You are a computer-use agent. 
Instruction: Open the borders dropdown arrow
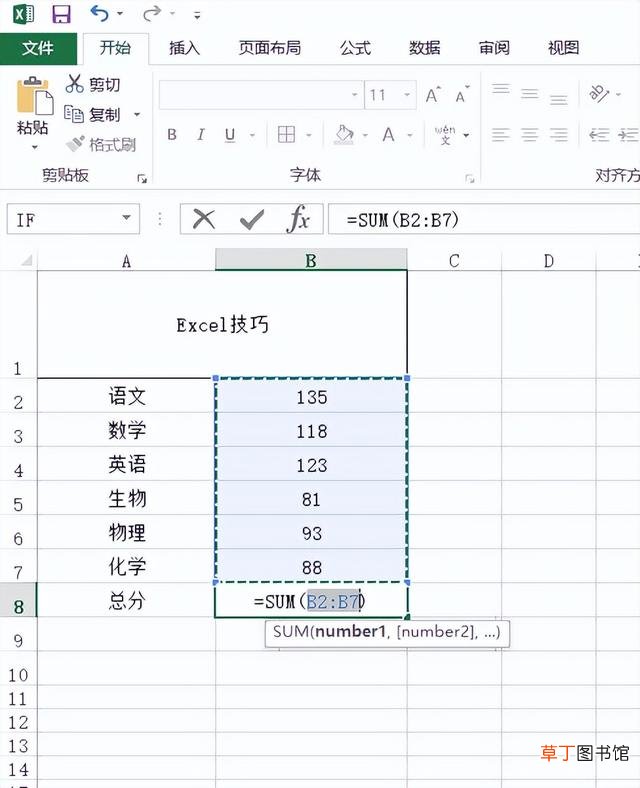click(309, 135)
